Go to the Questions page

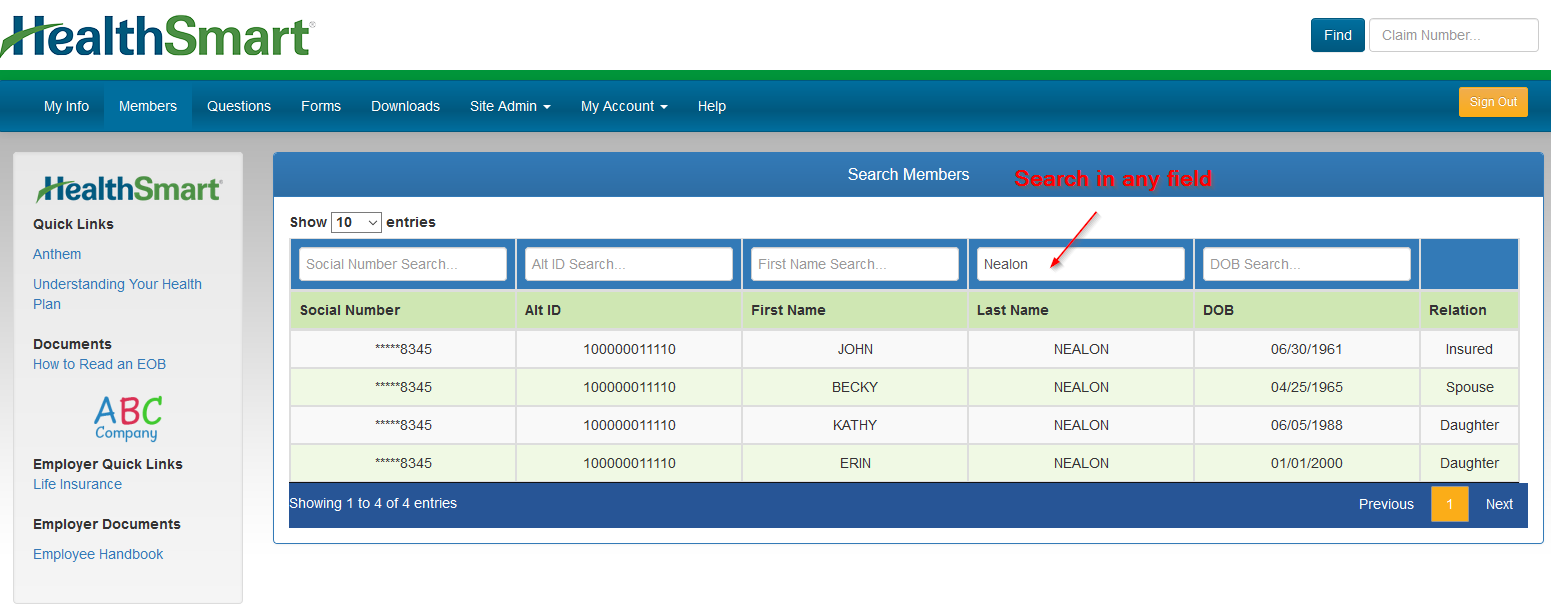[x=239, y=106]
